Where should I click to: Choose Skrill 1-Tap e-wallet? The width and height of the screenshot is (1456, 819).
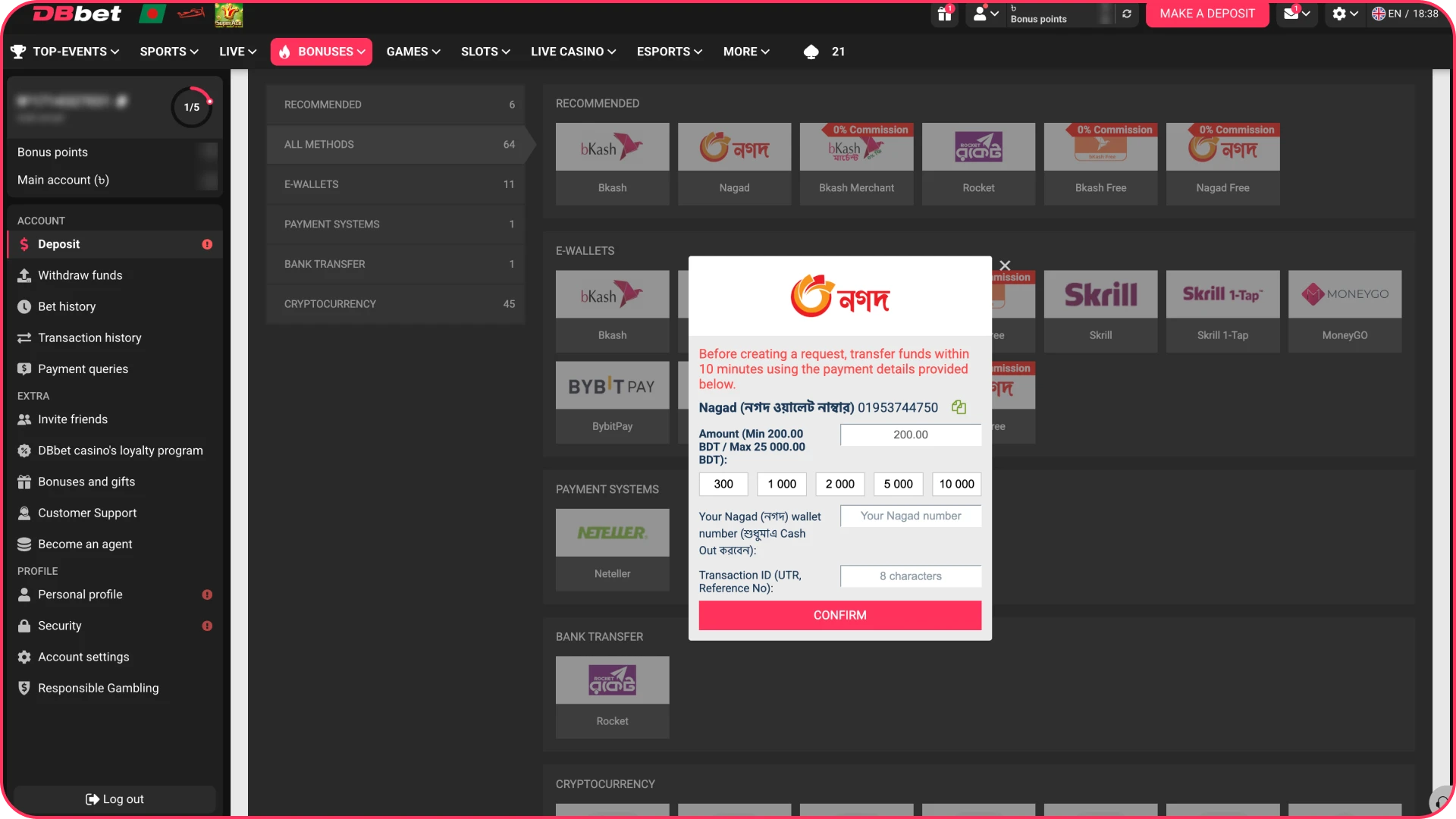coord(1222,311)
